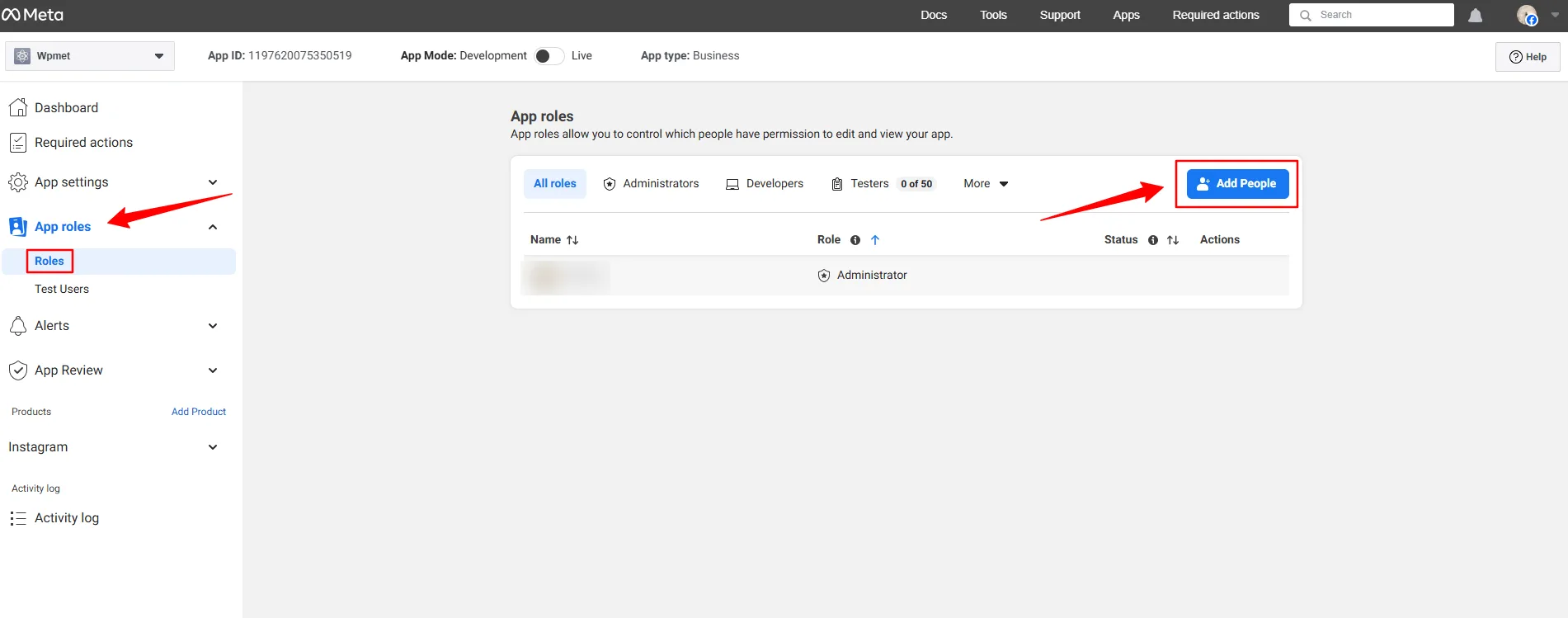The height and width of the screenshot is (618, 1568).
Task: Click the Role column info icon
Action: (x=855, y=240)
